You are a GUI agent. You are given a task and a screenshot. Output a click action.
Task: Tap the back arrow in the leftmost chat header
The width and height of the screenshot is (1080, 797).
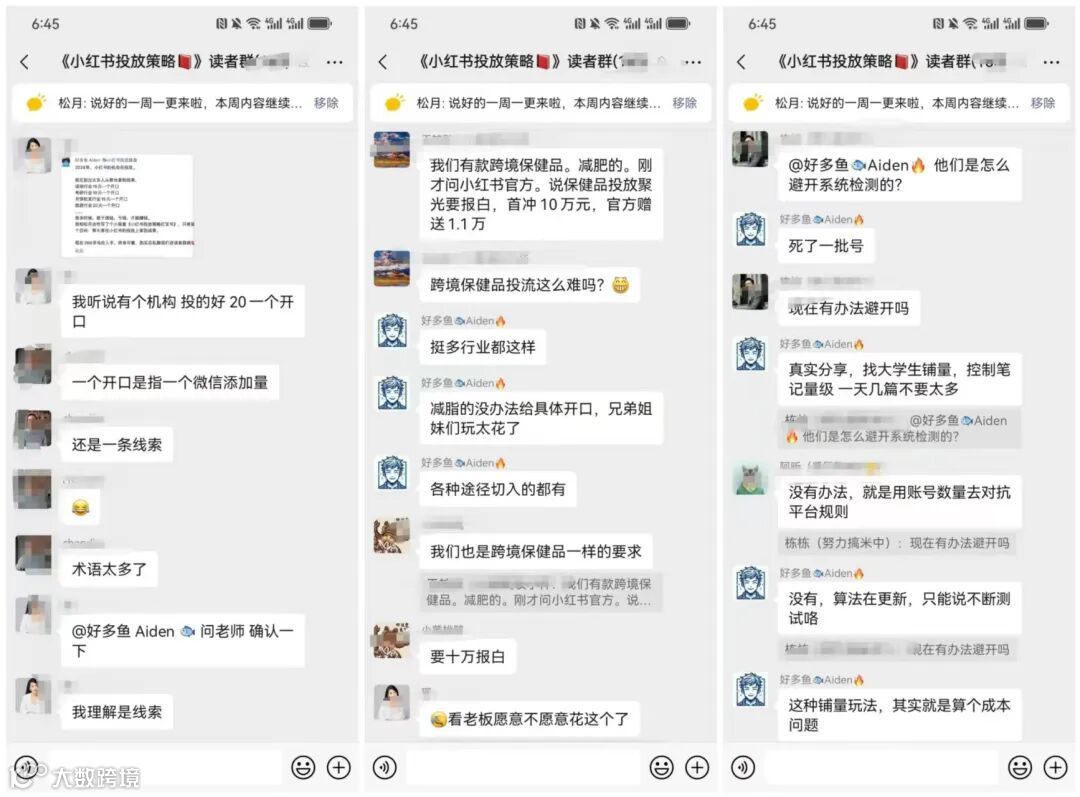[x=25, y=62]
